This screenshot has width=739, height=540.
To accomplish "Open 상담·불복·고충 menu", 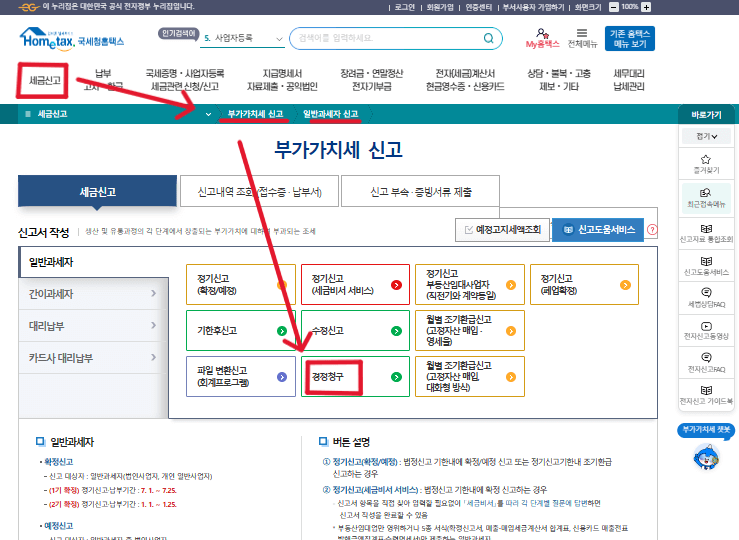I will [558, 80].
